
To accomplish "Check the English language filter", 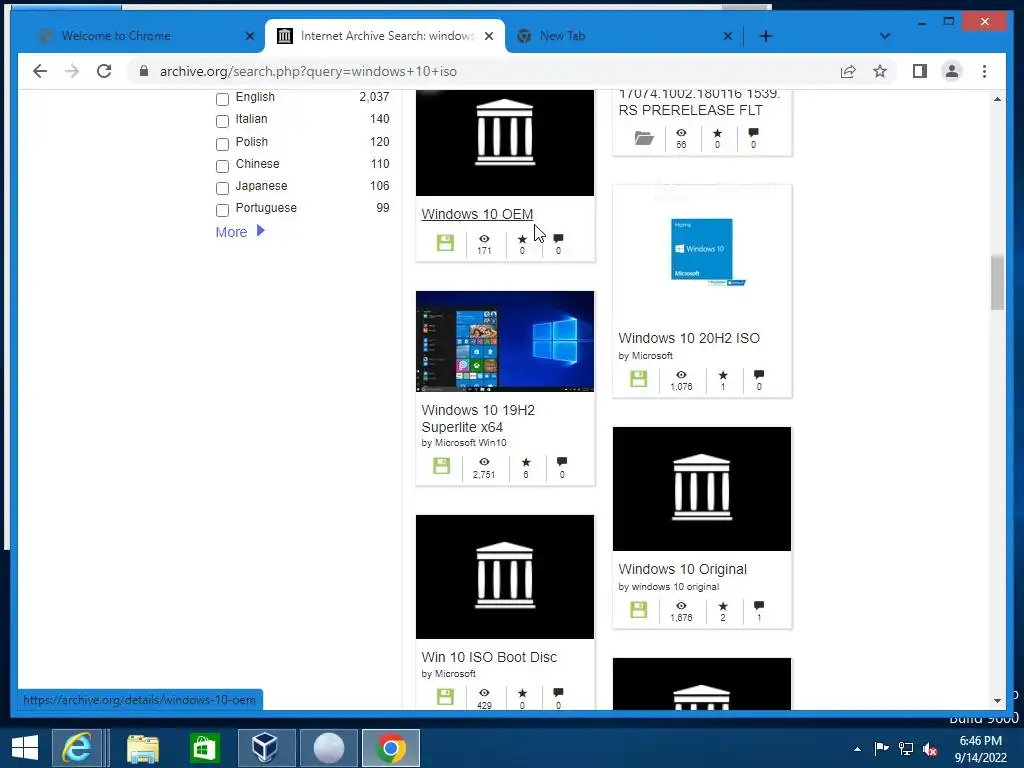I will [222, 99].
